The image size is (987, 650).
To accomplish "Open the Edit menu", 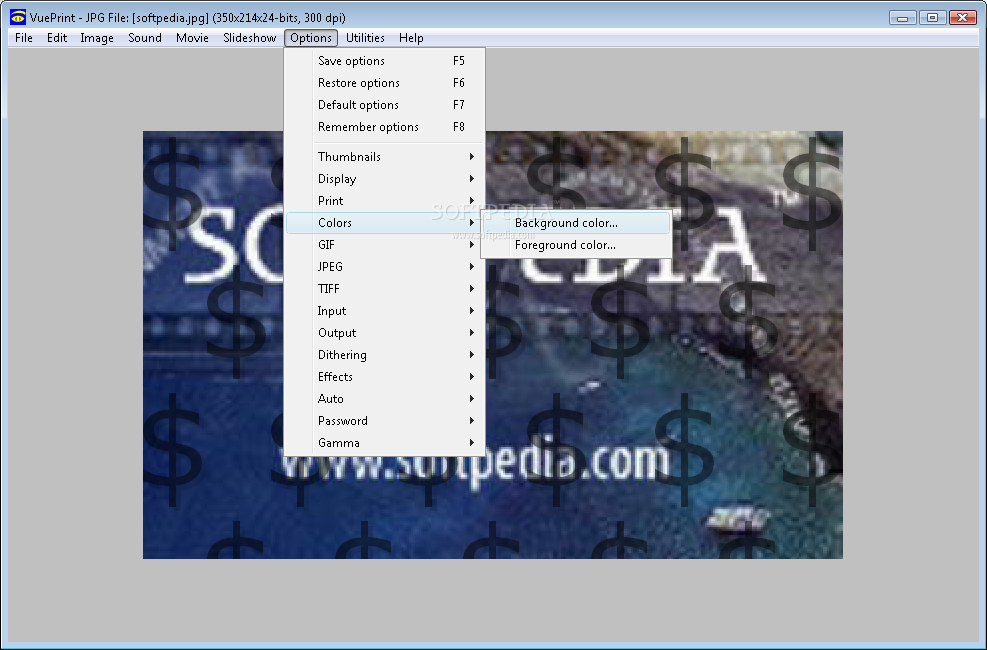I will (x=57, y=38).
